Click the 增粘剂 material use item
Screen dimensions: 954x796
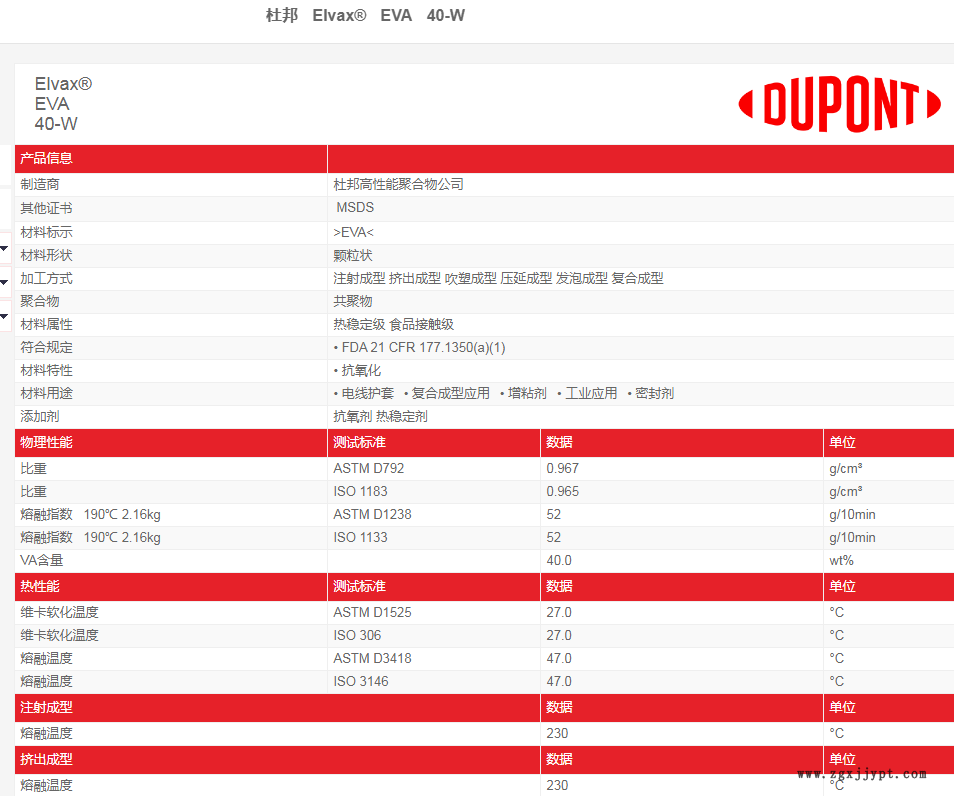[x=527, y=394]
